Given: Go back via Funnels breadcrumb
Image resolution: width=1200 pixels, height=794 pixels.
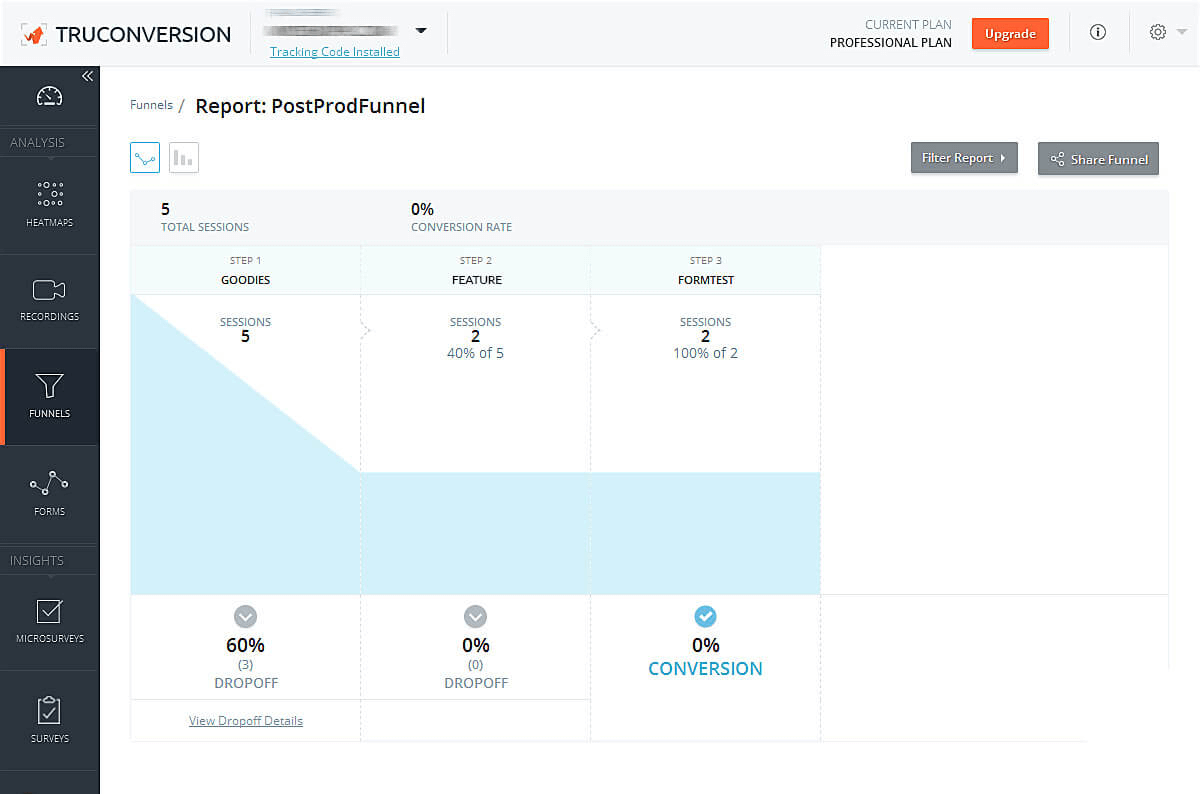Looking at the screenshot, I should (151, 105).
